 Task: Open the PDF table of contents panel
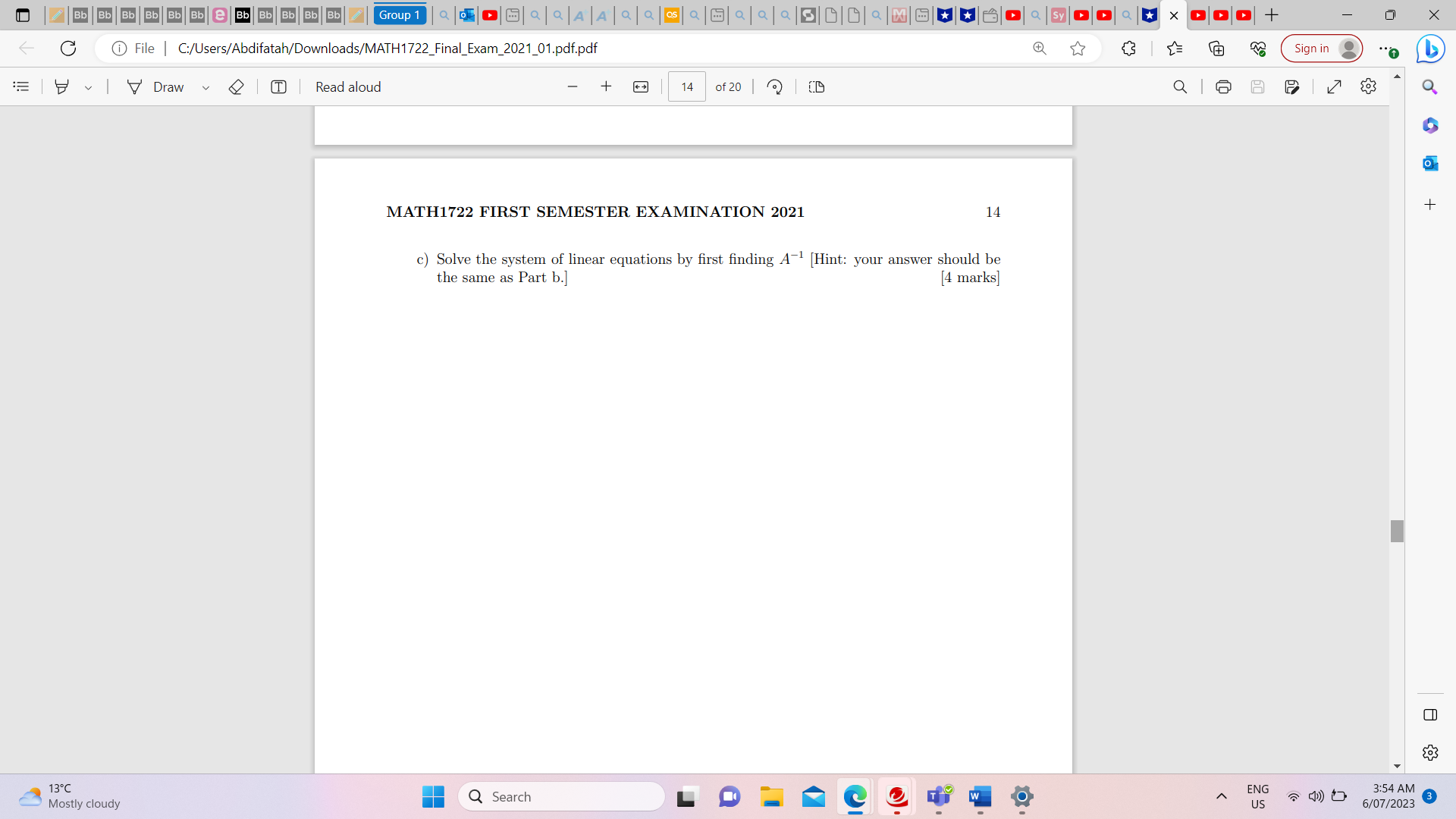click(20, 86)
